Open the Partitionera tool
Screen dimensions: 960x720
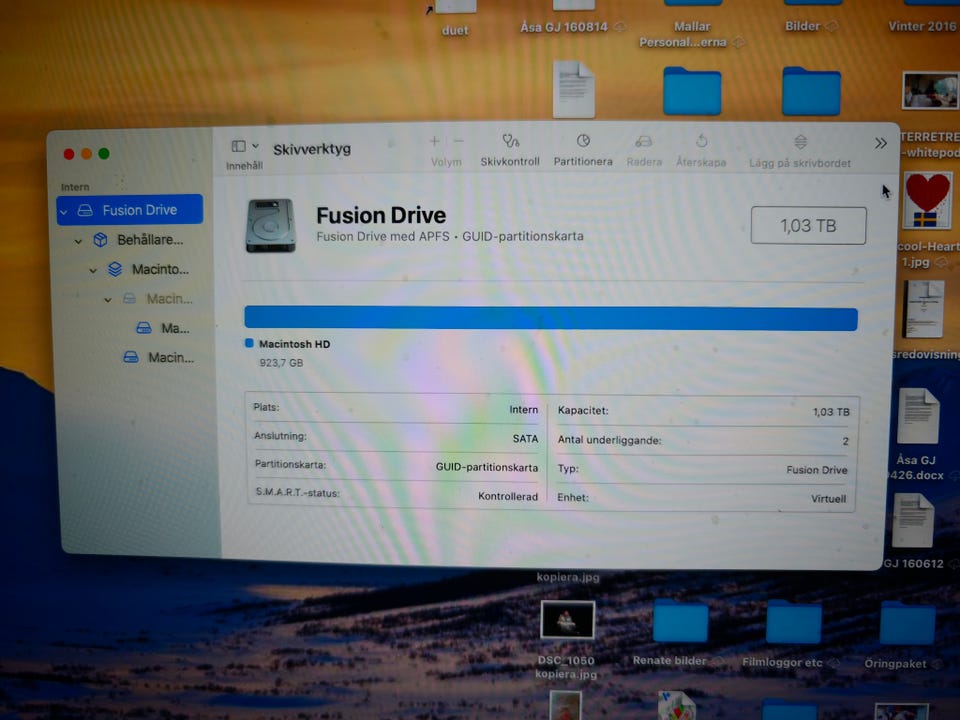tap(583, 142)
